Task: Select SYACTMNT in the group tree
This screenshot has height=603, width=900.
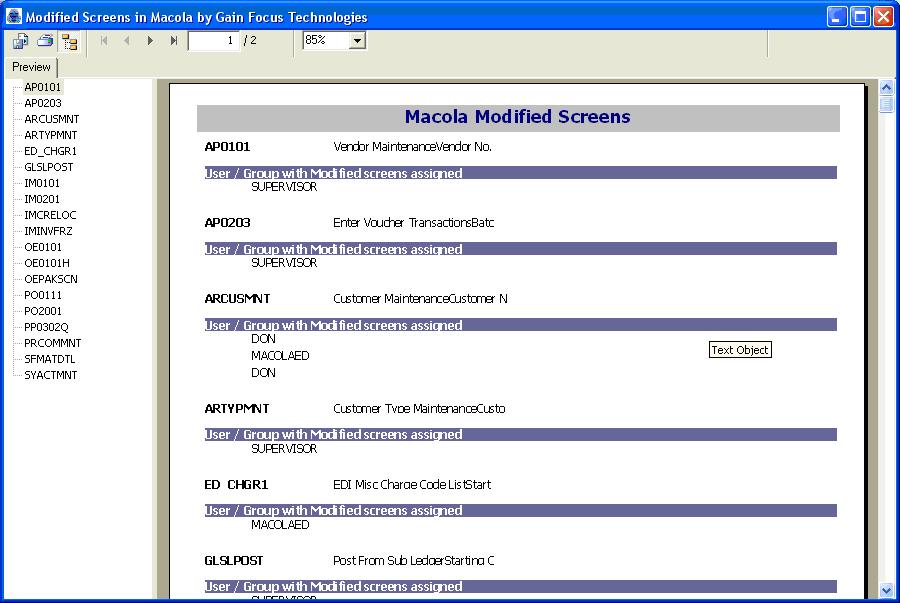Action: pos(51,375)
